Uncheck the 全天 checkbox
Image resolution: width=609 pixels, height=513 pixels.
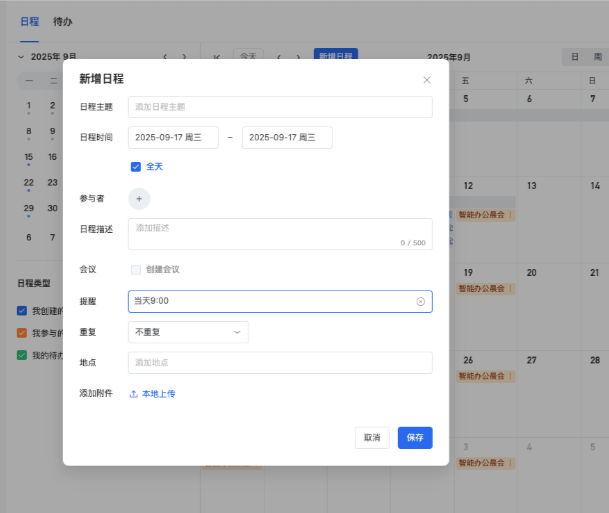tap(136, 167)
